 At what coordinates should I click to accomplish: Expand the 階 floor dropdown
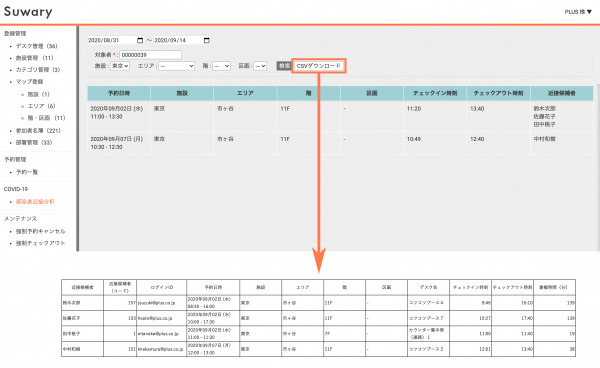222,66
